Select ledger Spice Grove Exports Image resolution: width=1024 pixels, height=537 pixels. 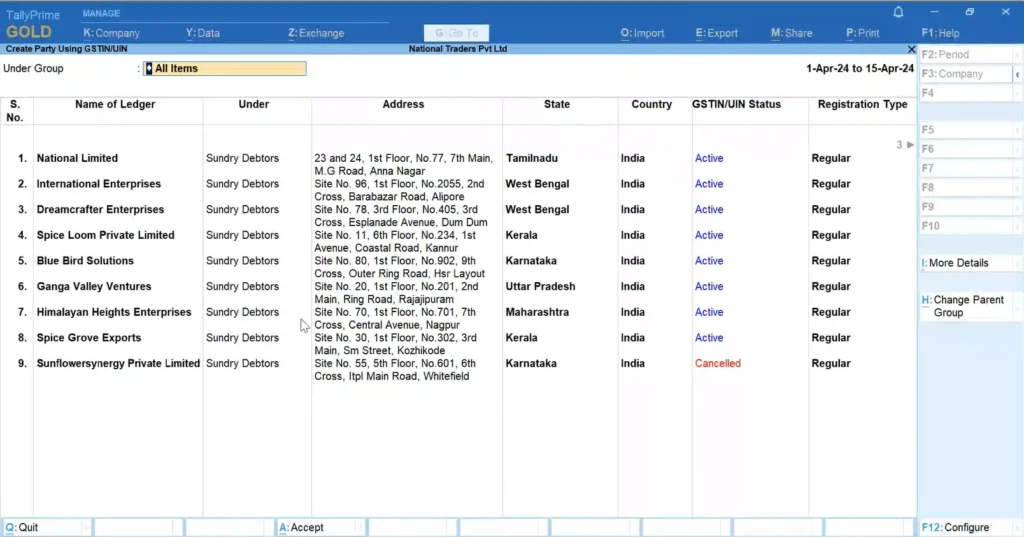89,338
